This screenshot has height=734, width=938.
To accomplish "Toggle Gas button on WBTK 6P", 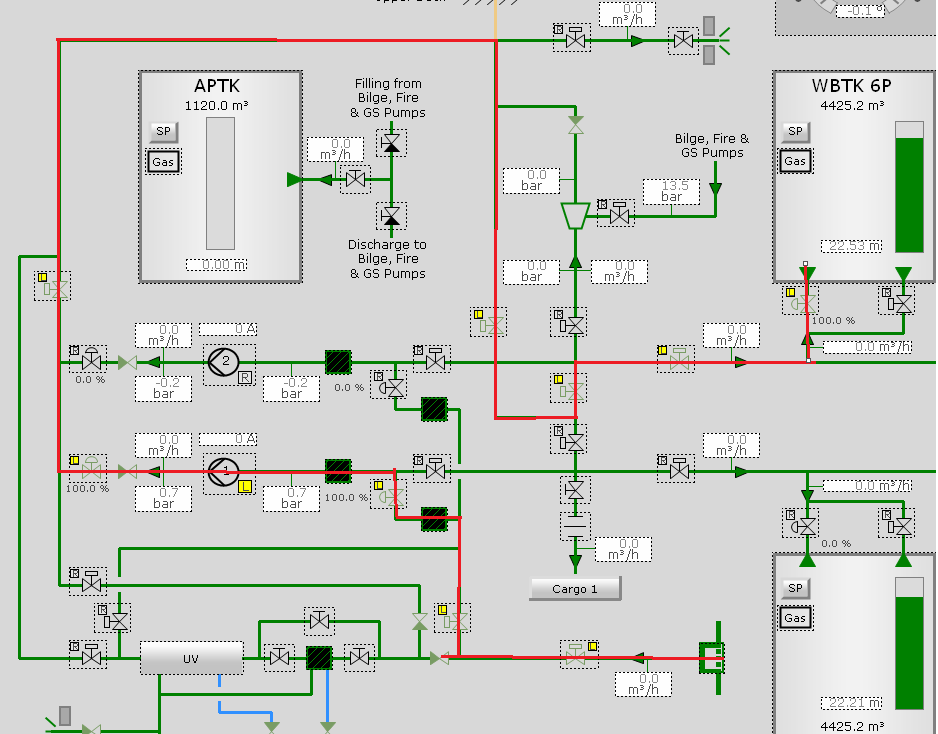I will [x=795, y=161].
